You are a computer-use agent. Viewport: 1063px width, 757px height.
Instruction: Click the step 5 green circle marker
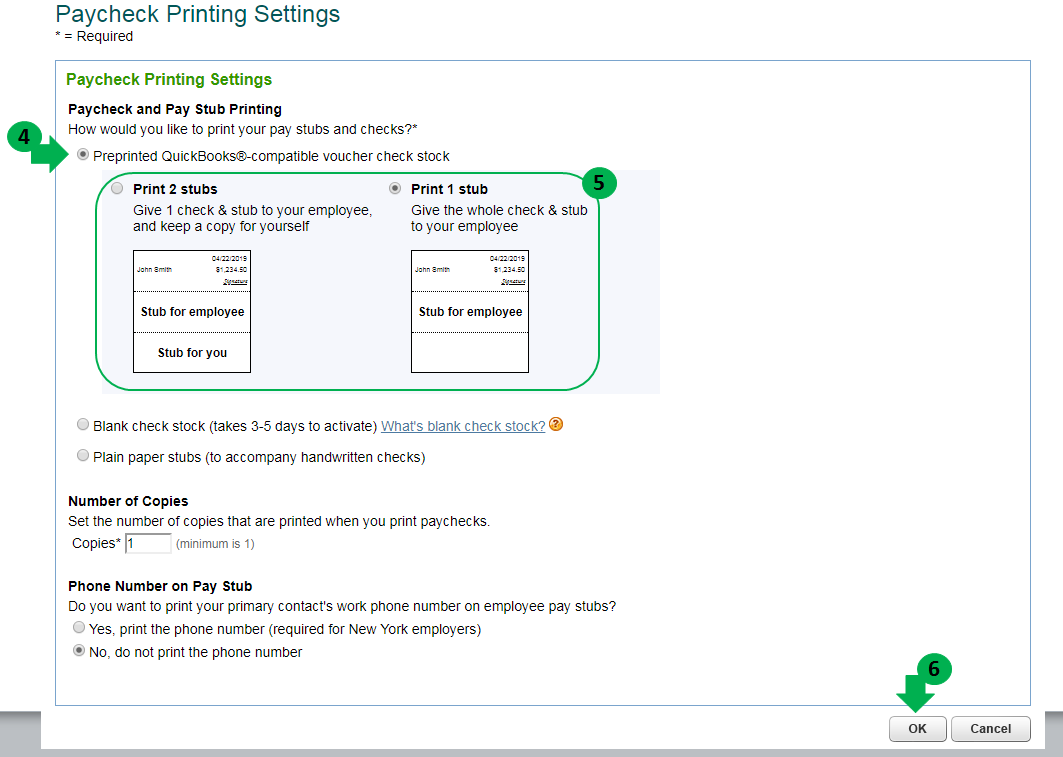(x=599, y=183)
